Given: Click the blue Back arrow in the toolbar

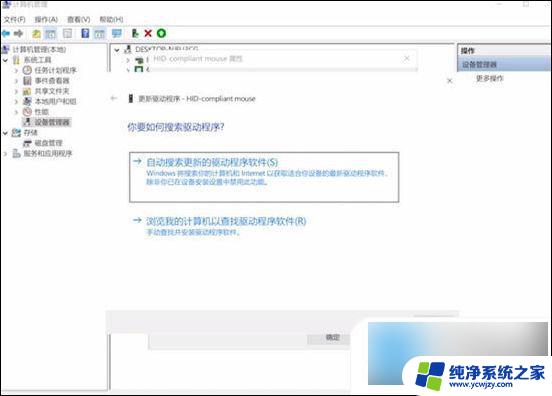Looking at the screenshot, I should tap(6, 33).
